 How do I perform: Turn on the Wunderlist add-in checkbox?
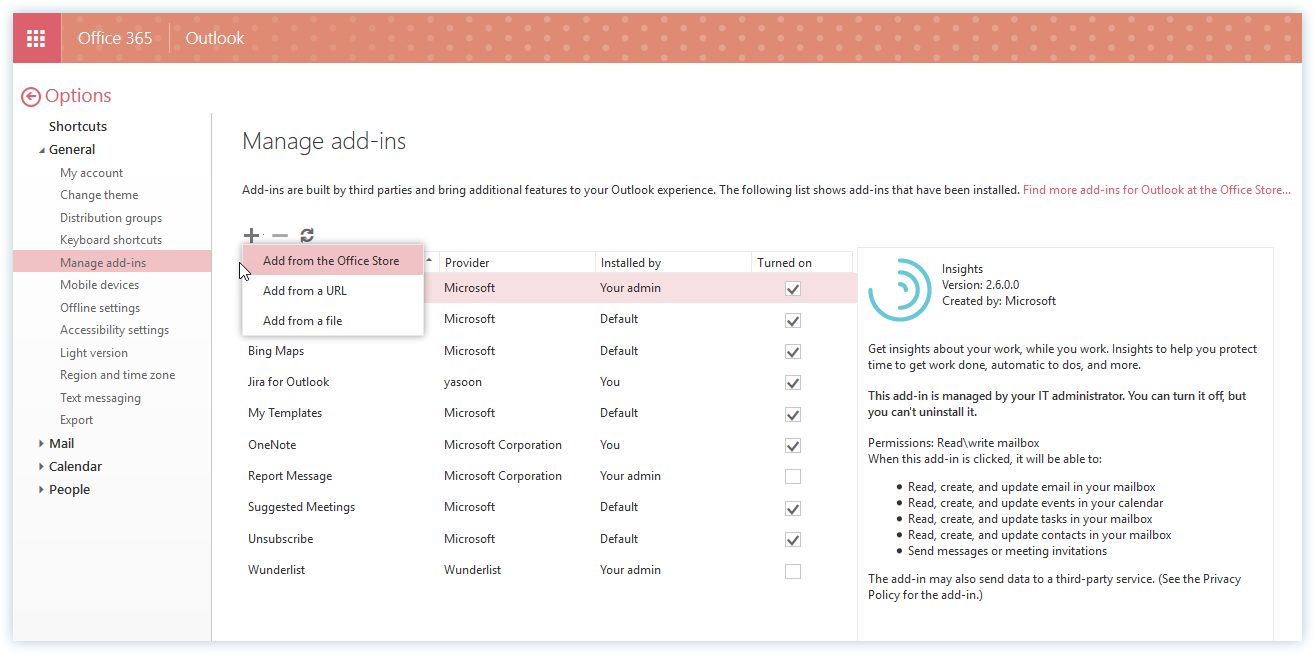click(793, 571)
